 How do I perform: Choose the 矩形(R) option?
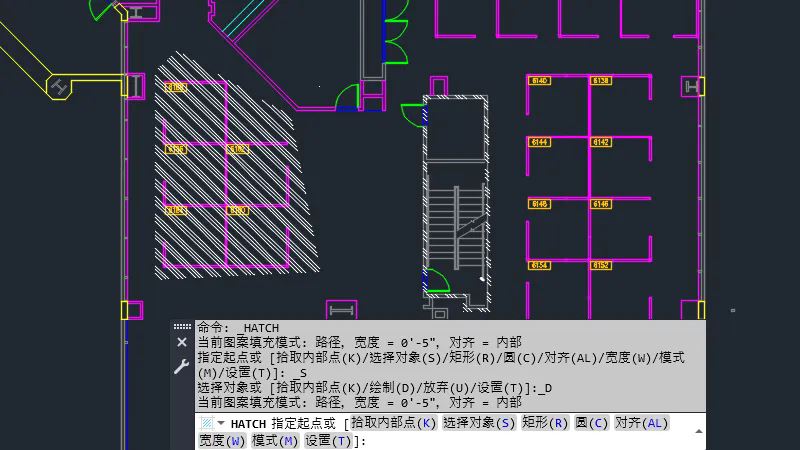click(545, 423)
